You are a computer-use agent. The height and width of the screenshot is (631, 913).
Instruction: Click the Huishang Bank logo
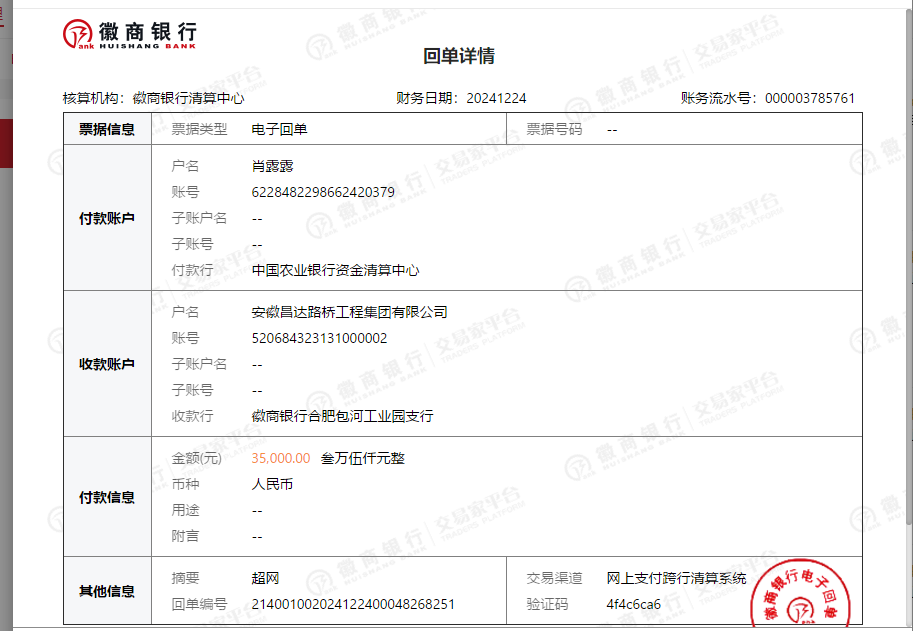pos(130,34)
